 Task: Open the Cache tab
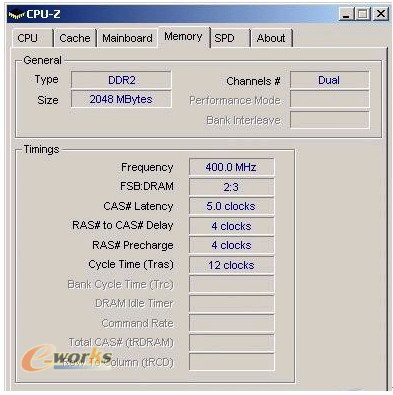[x=75, y=38]
